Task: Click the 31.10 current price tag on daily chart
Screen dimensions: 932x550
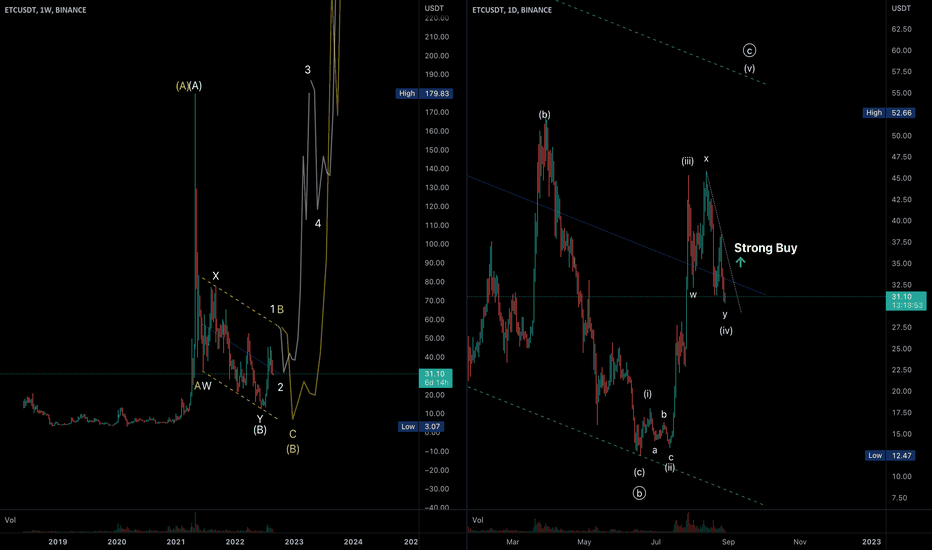Action: (906, 301)
